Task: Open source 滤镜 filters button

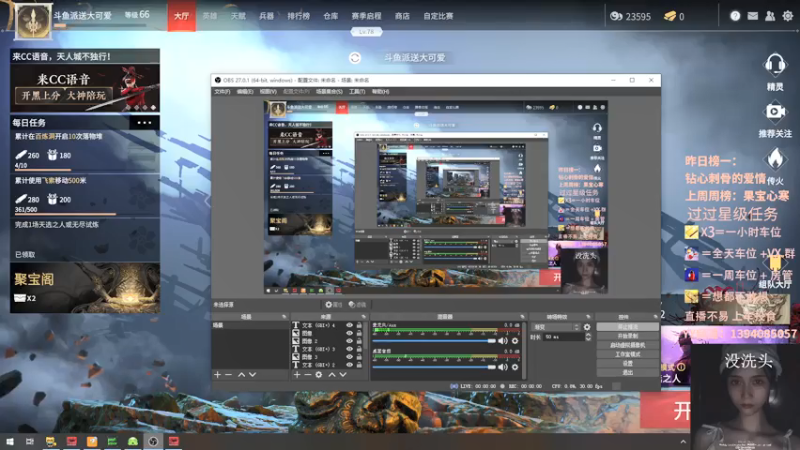Action: click(x=358, y=305)
